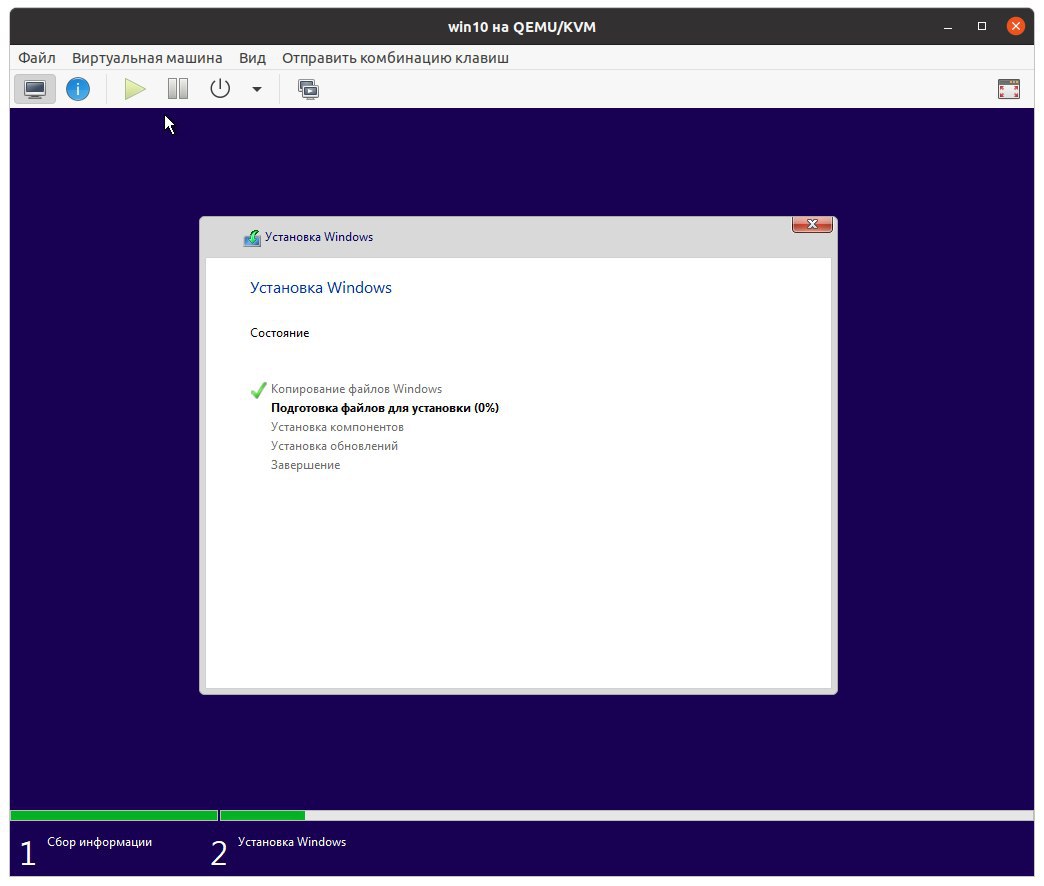Screen dimensions: 1044x886
Task: Open Отправить комбинацию клавиш menu
Action: click(395, 58)
